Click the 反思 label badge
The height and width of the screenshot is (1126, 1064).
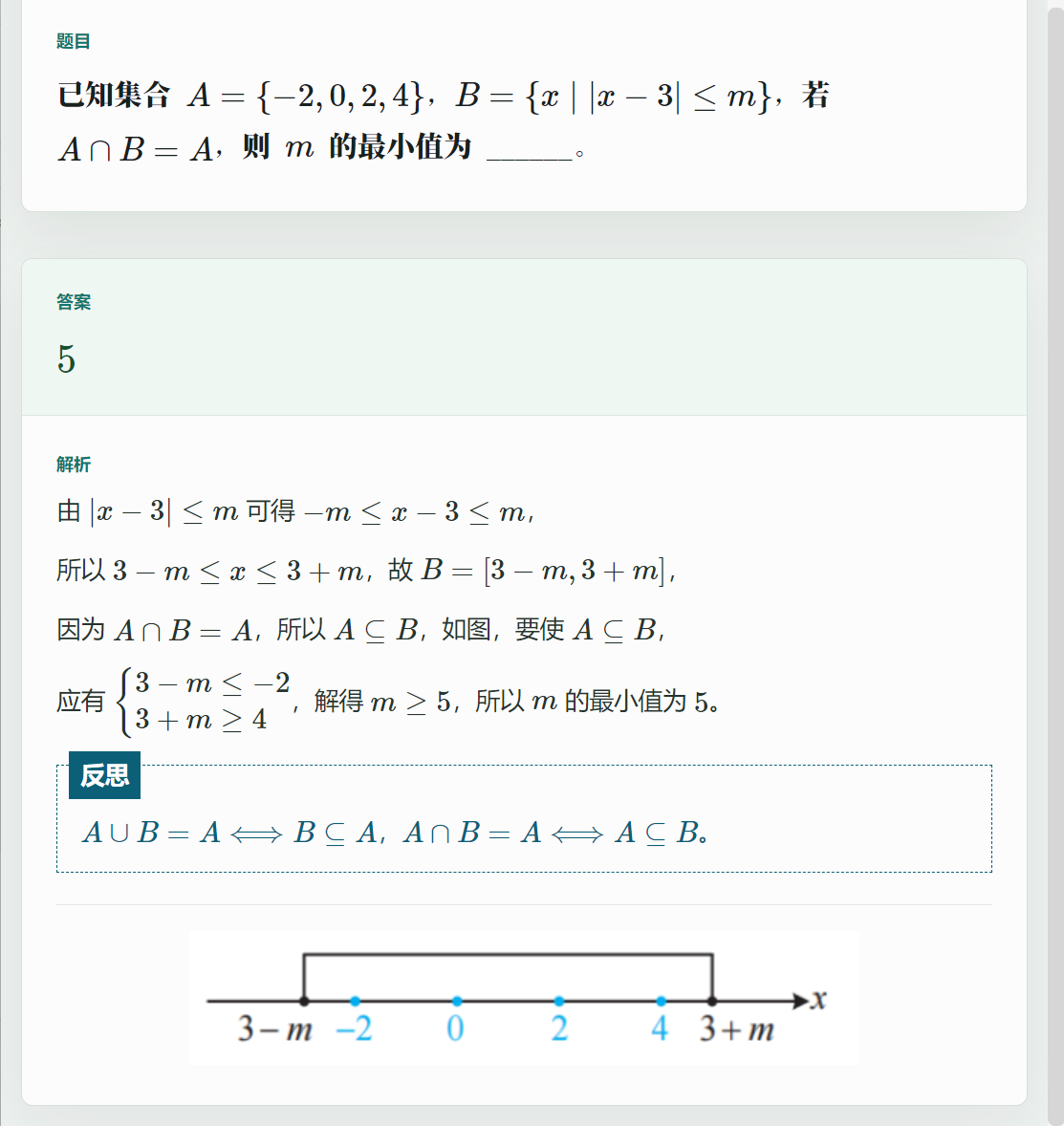coord(105,775)
